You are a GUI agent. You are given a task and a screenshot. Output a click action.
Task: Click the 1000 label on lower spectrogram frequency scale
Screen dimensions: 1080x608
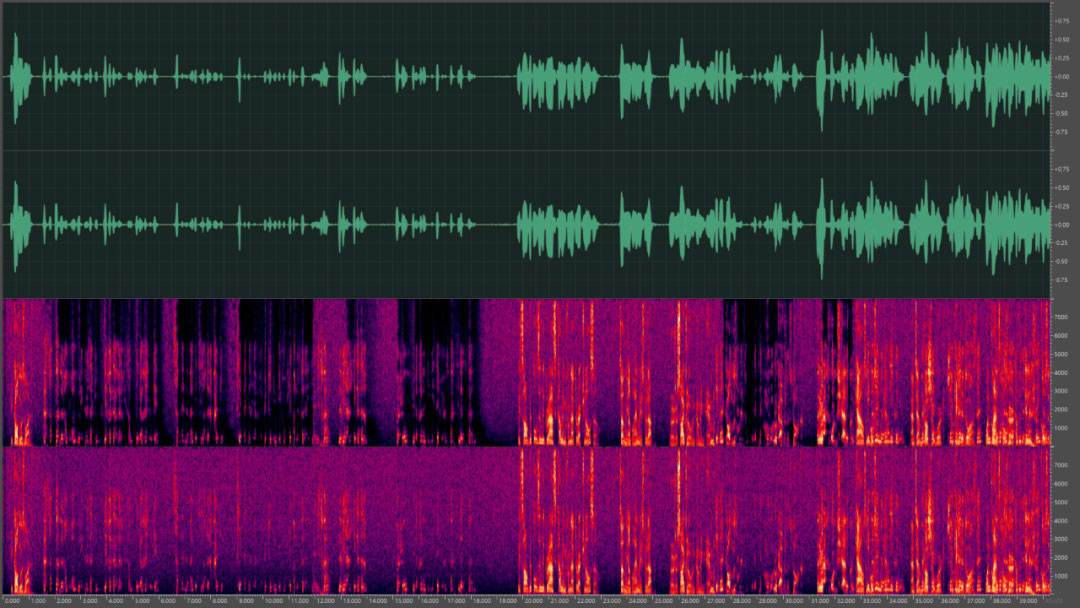coord(1062,575)
